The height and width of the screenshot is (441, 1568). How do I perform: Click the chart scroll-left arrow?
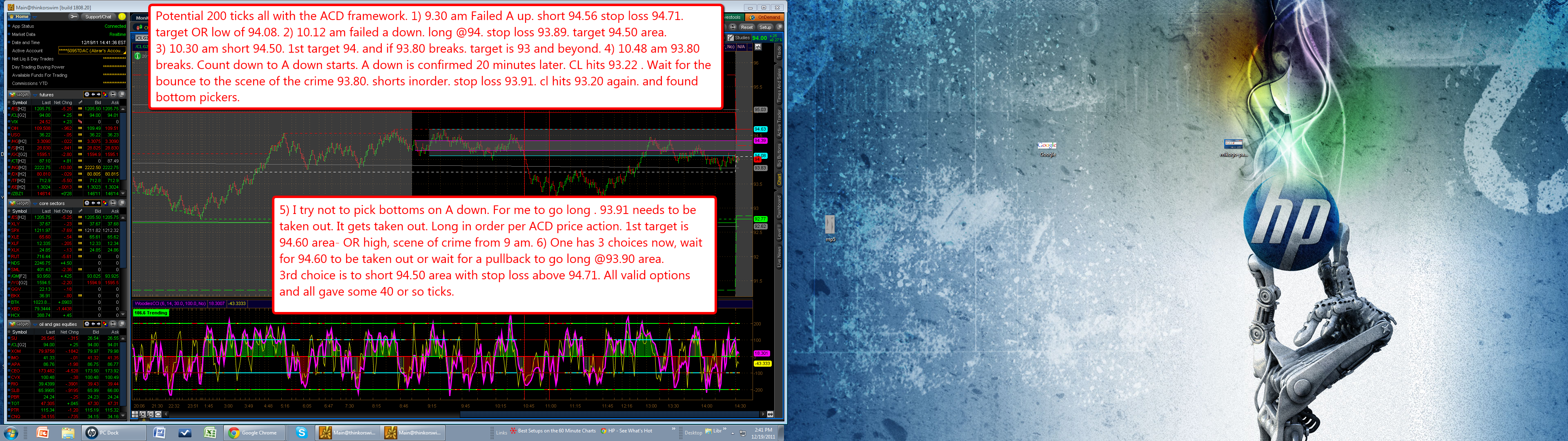166,414
